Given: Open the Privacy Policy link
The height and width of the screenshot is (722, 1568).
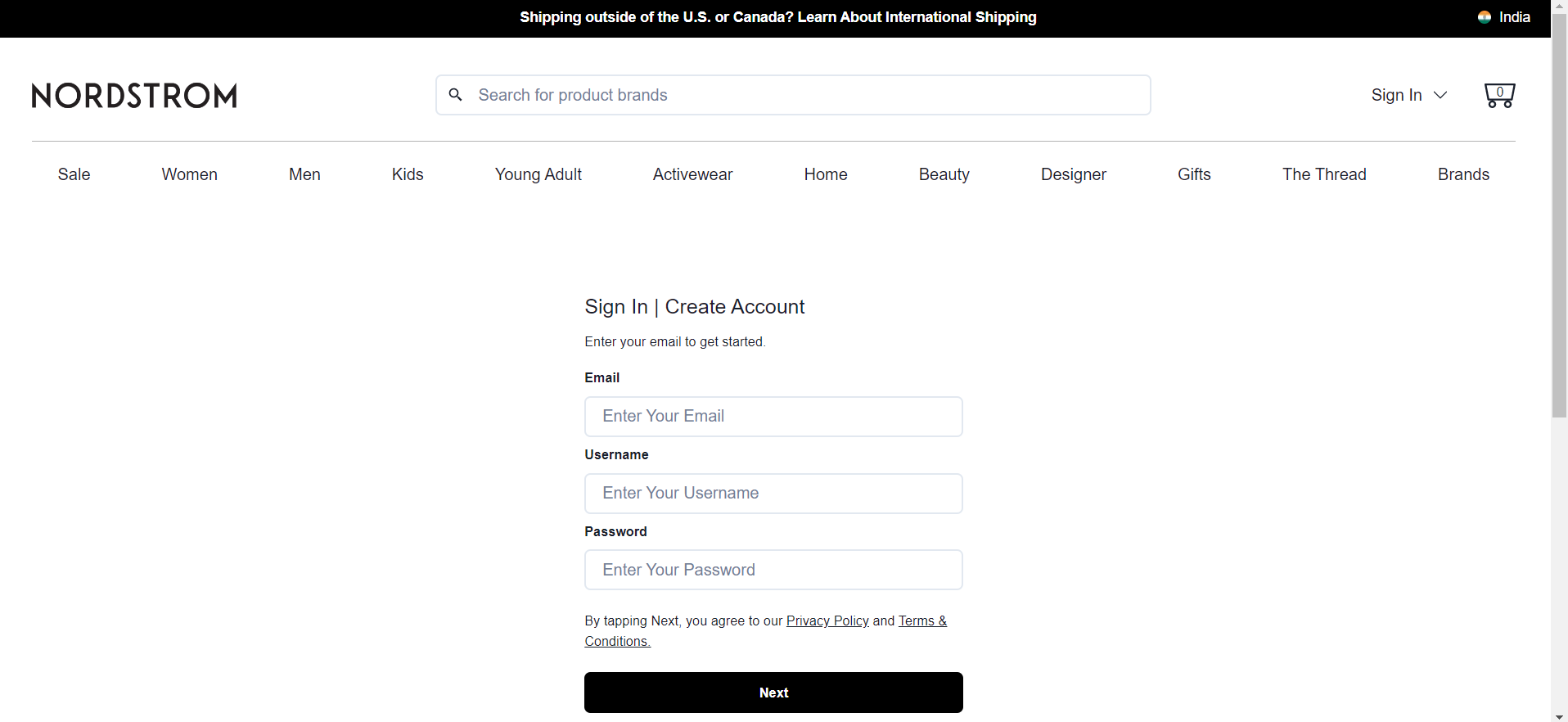Looking at the screenshot, I should (x=827, y=620).
